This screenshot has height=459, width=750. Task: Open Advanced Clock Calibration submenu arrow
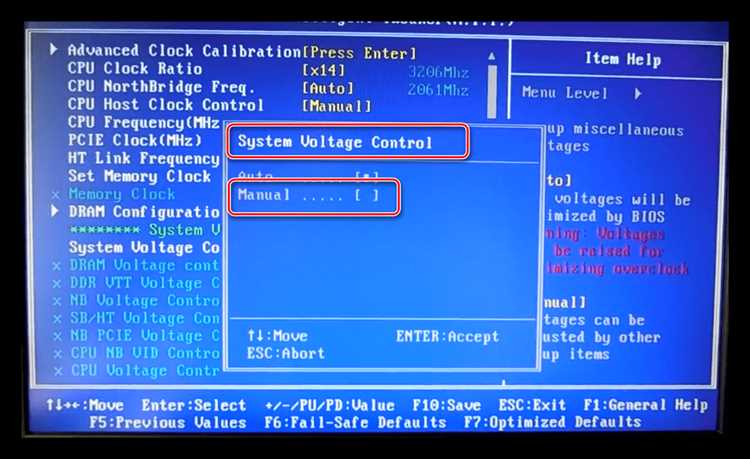pos(54,49)
